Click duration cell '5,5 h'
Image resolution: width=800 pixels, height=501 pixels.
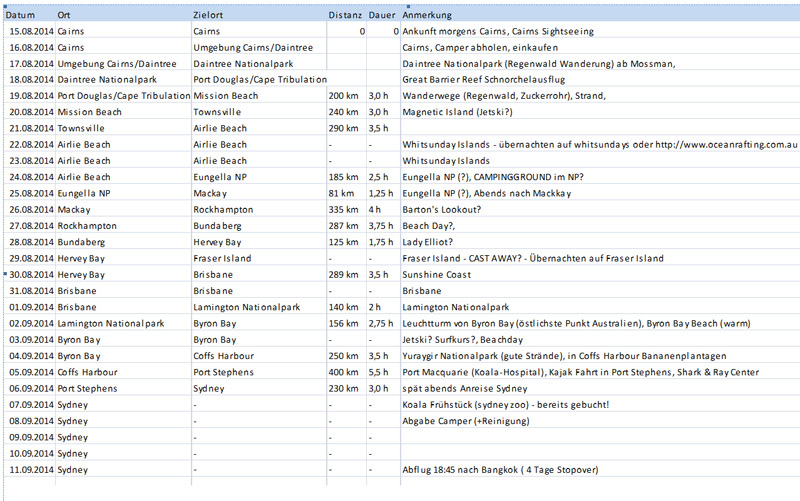click(x=378, y=372)
